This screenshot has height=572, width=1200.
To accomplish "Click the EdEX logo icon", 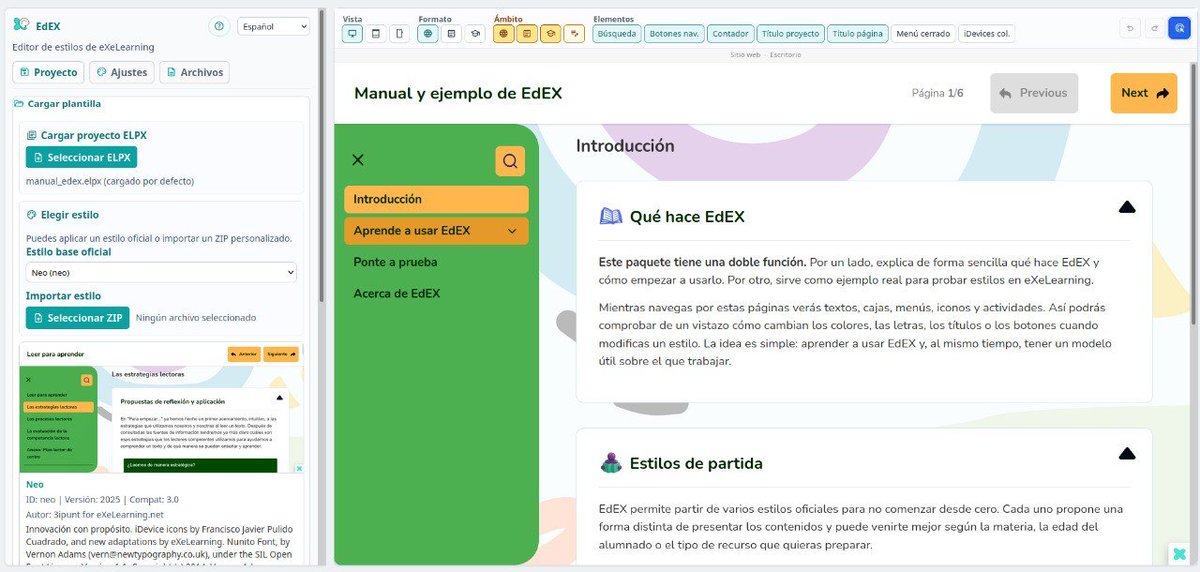I will 21,25.
